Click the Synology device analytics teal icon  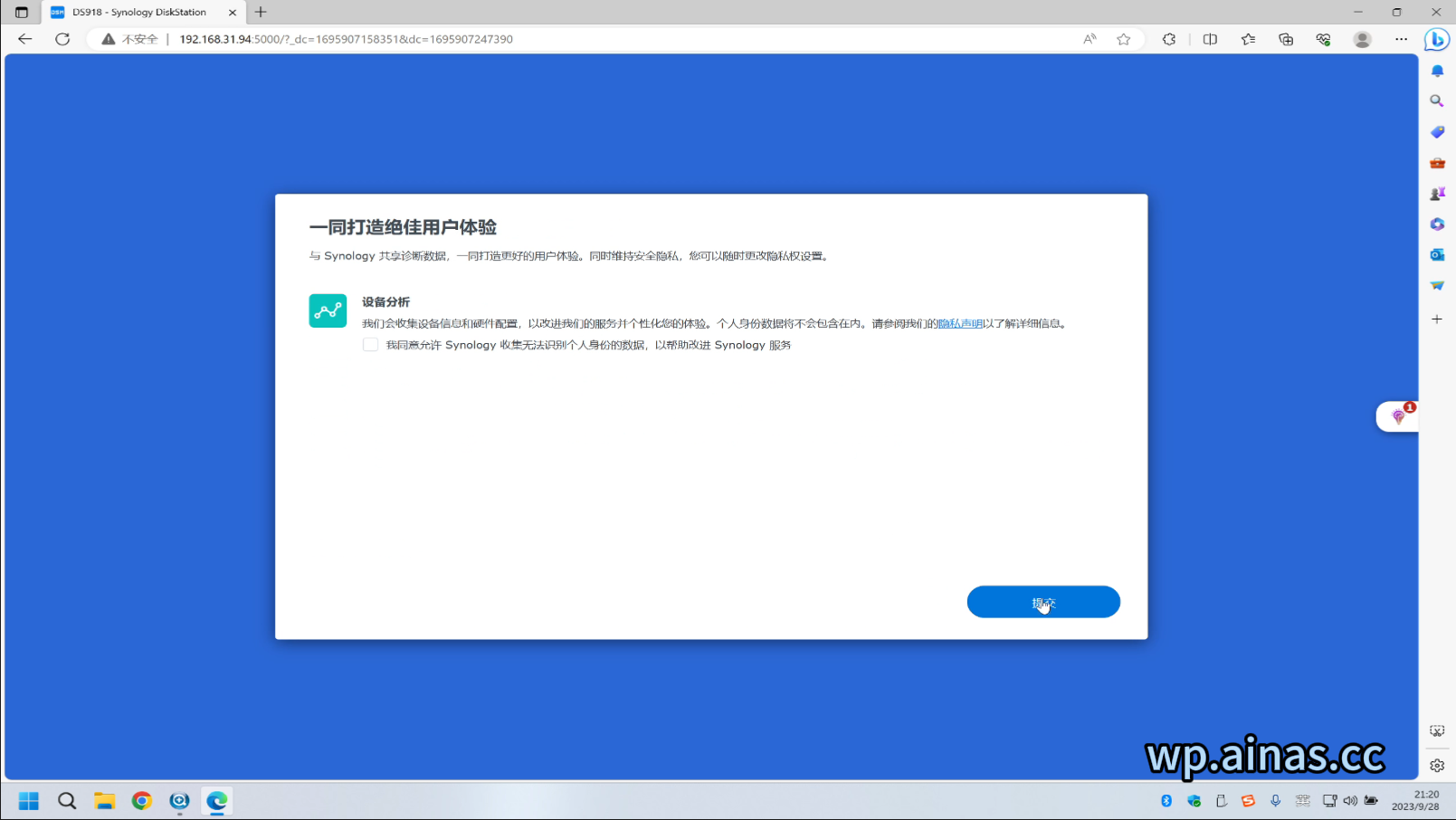[327, 310]
